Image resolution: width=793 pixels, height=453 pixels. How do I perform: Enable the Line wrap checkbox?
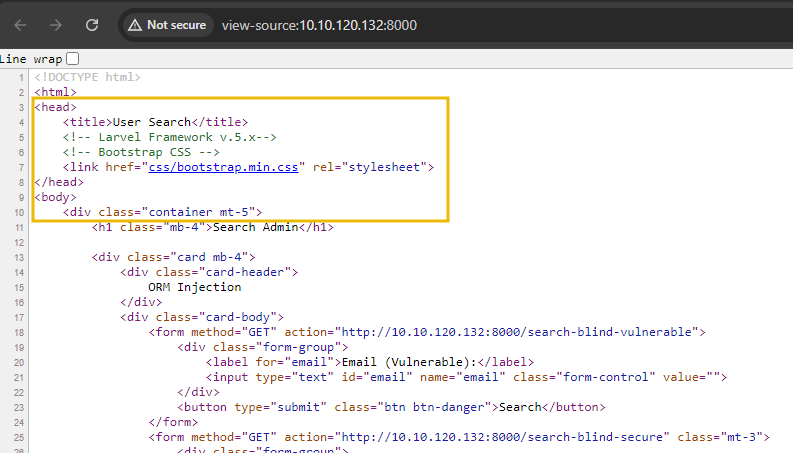[x=72, y=60]
